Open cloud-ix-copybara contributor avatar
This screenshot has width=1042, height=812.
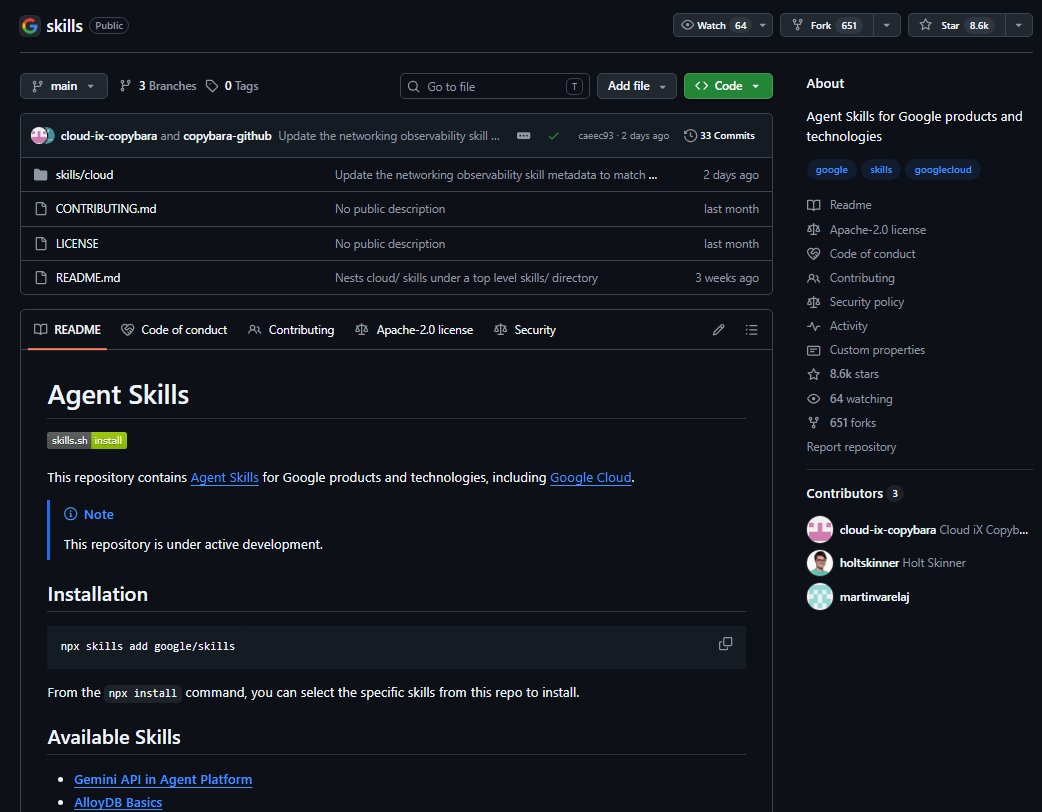[819, 530]
